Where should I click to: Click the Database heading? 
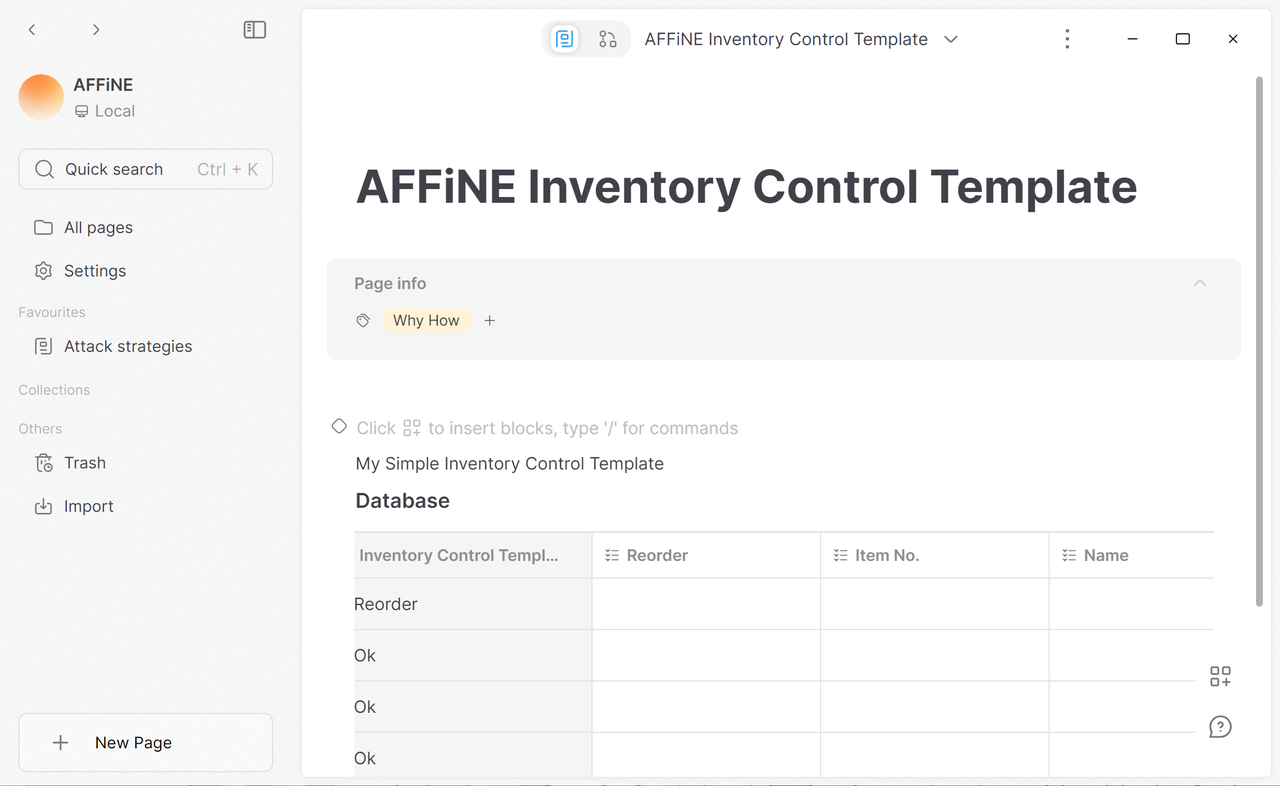tap(403, 501)
